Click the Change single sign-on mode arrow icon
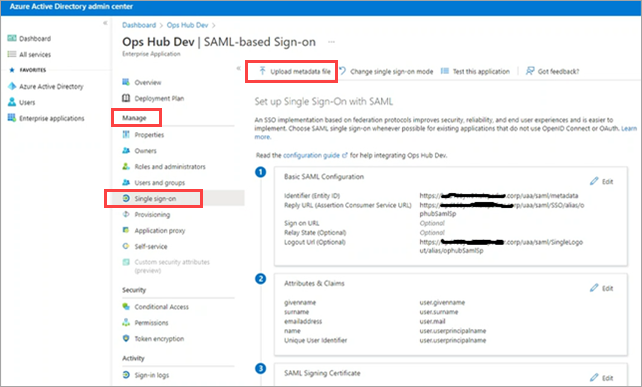Screen dimensions: 642x387 tap(343, 71)
